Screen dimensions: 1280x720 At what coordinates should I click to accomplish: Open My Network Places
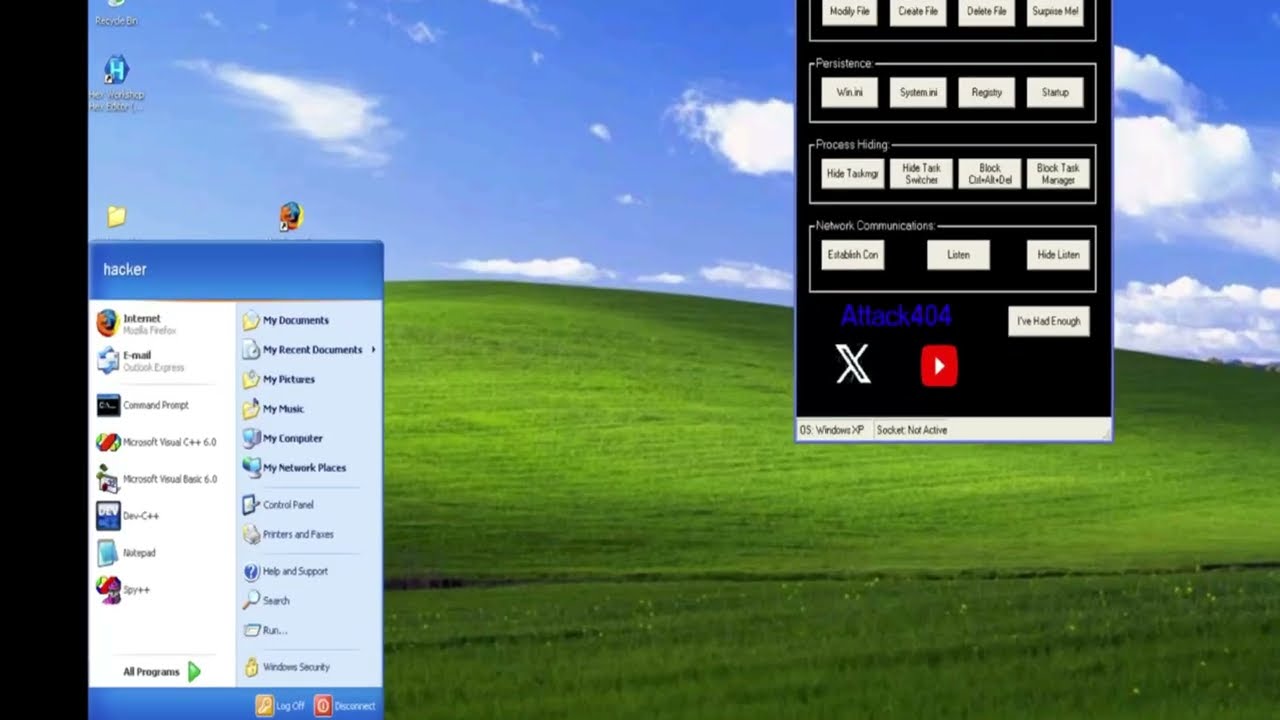(x=295, y=467)
